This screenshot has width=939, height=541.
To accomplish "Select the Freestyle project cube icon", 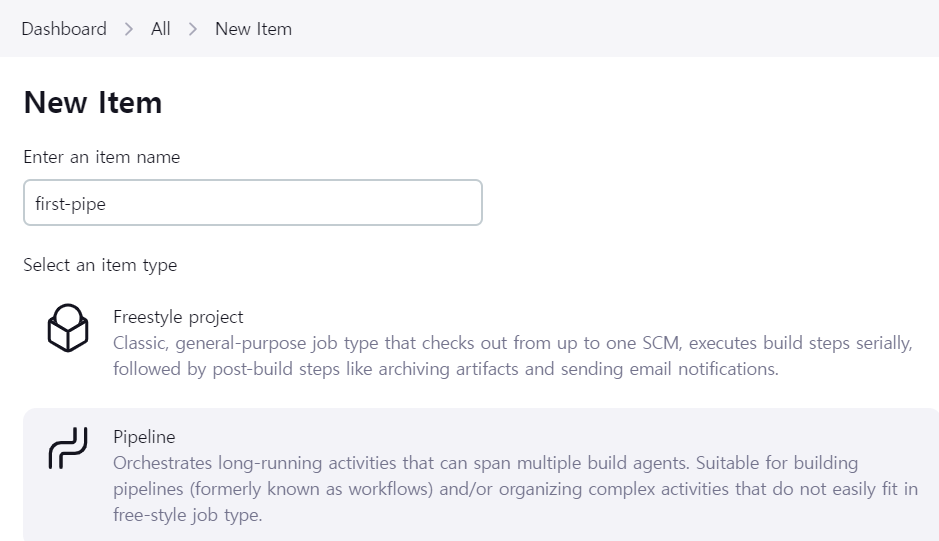I will click(68, 329).
